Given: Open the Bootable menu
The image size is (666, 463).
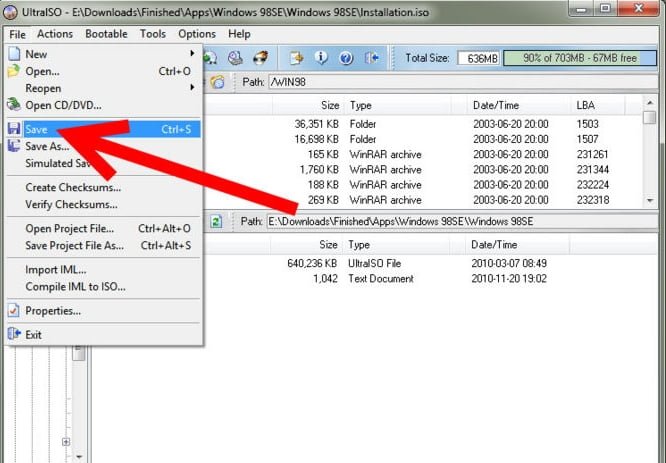Looking at the screenshot, I should tap(105, 34).
